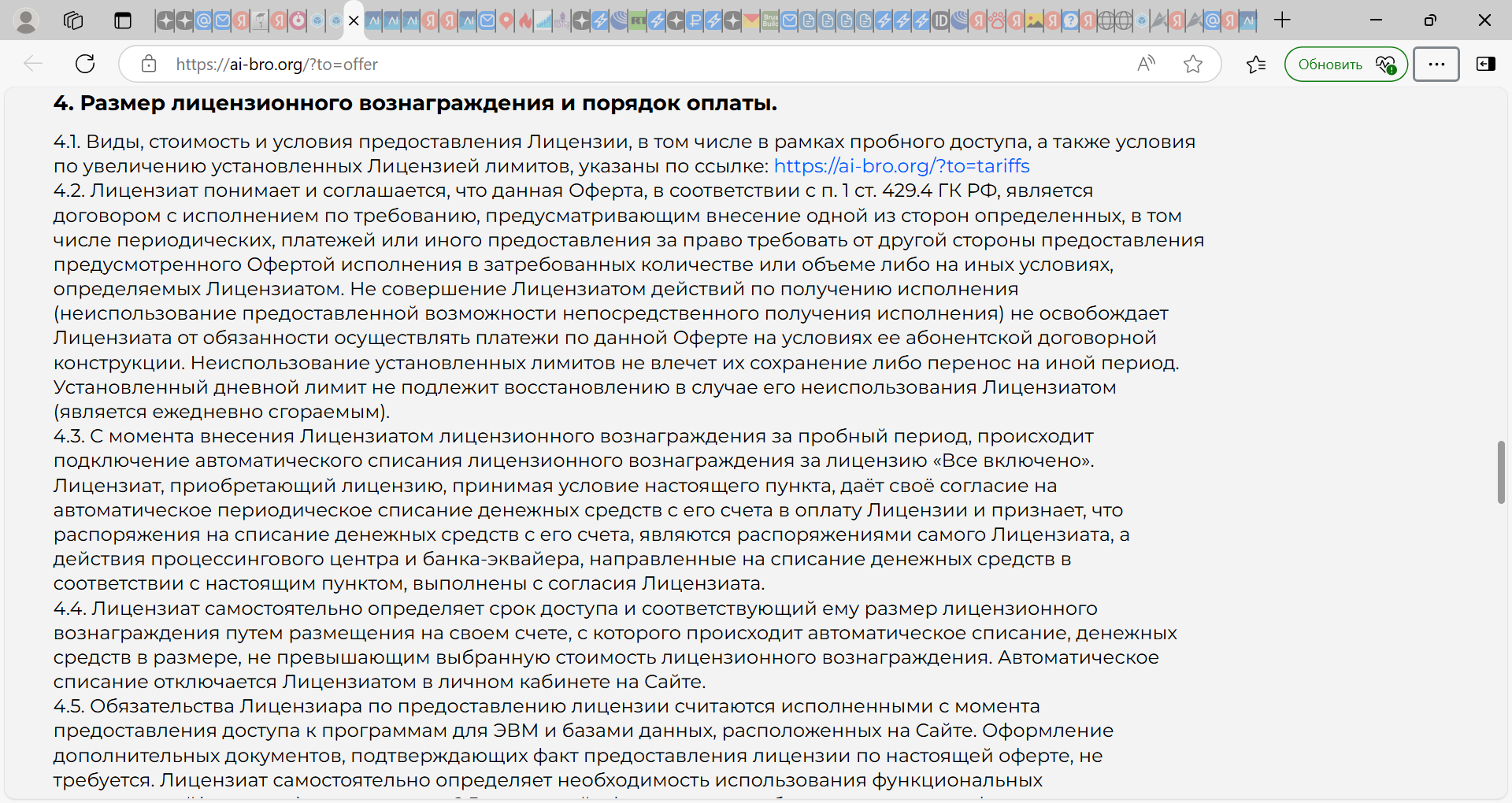
Task: Switch to the red map pin tab
Action: coord(506,21)
